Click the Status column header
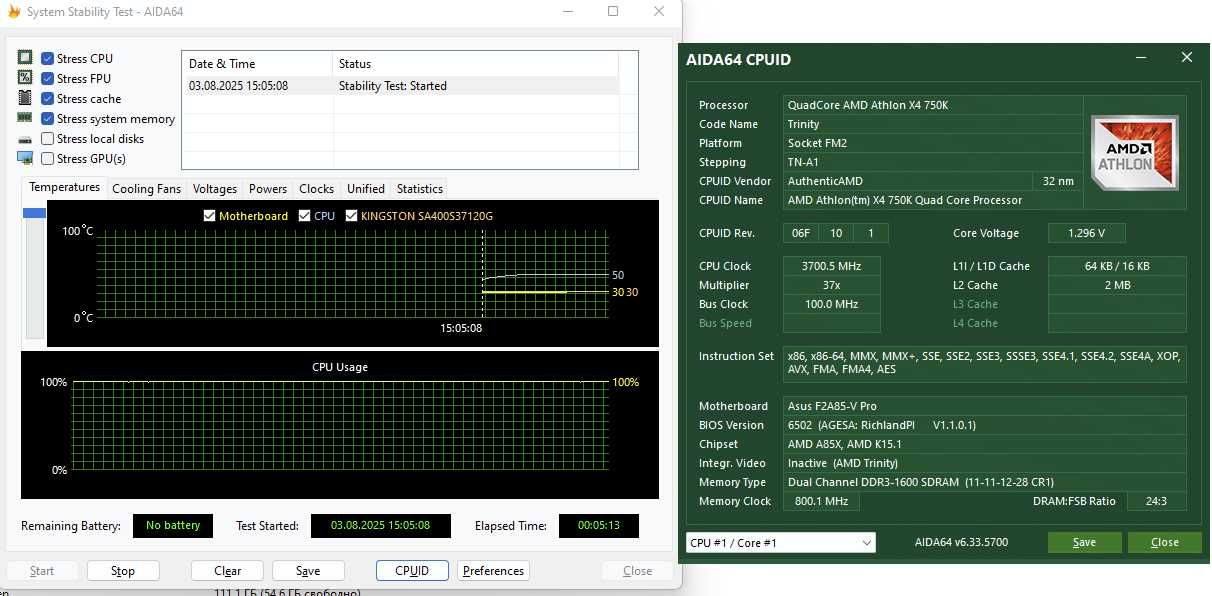1212x596 pixels. click(x=476, y=64)
